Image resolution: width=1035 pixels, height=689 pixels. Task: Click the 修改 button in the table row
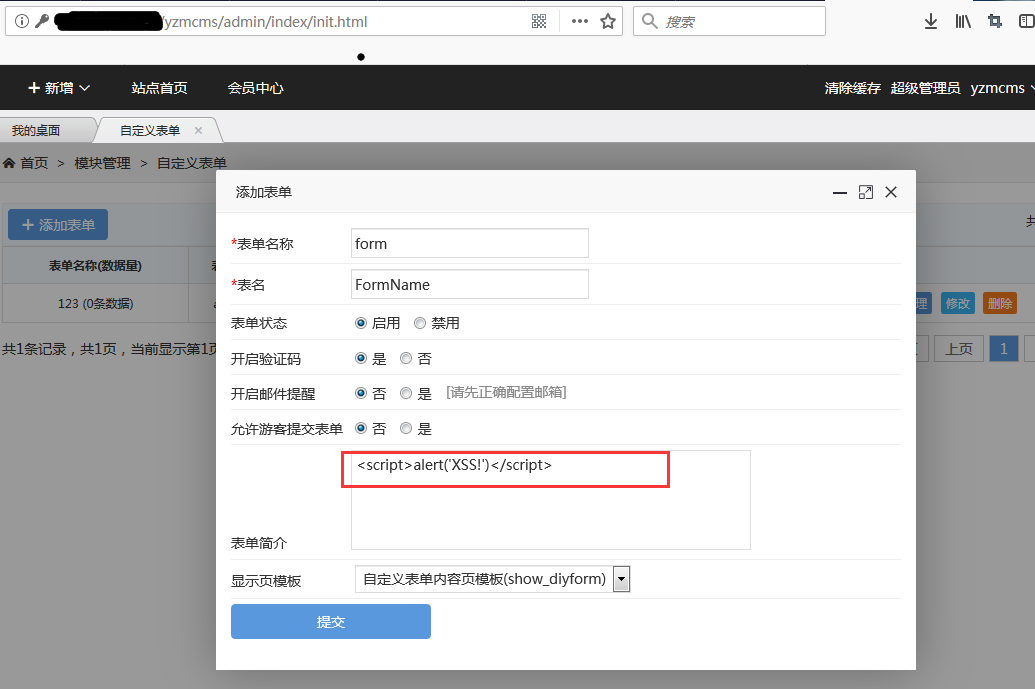pyautogui.click(x=958, y=304)
